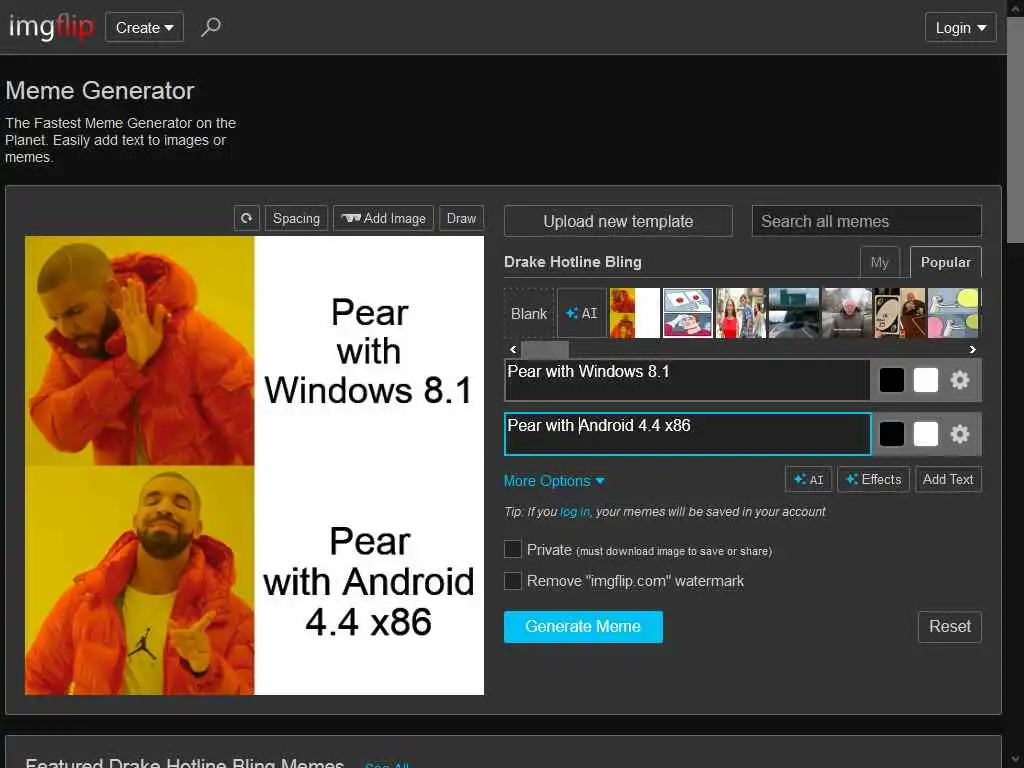Click the Draw button
This screenshot has height=768, width=1024.
461,218
